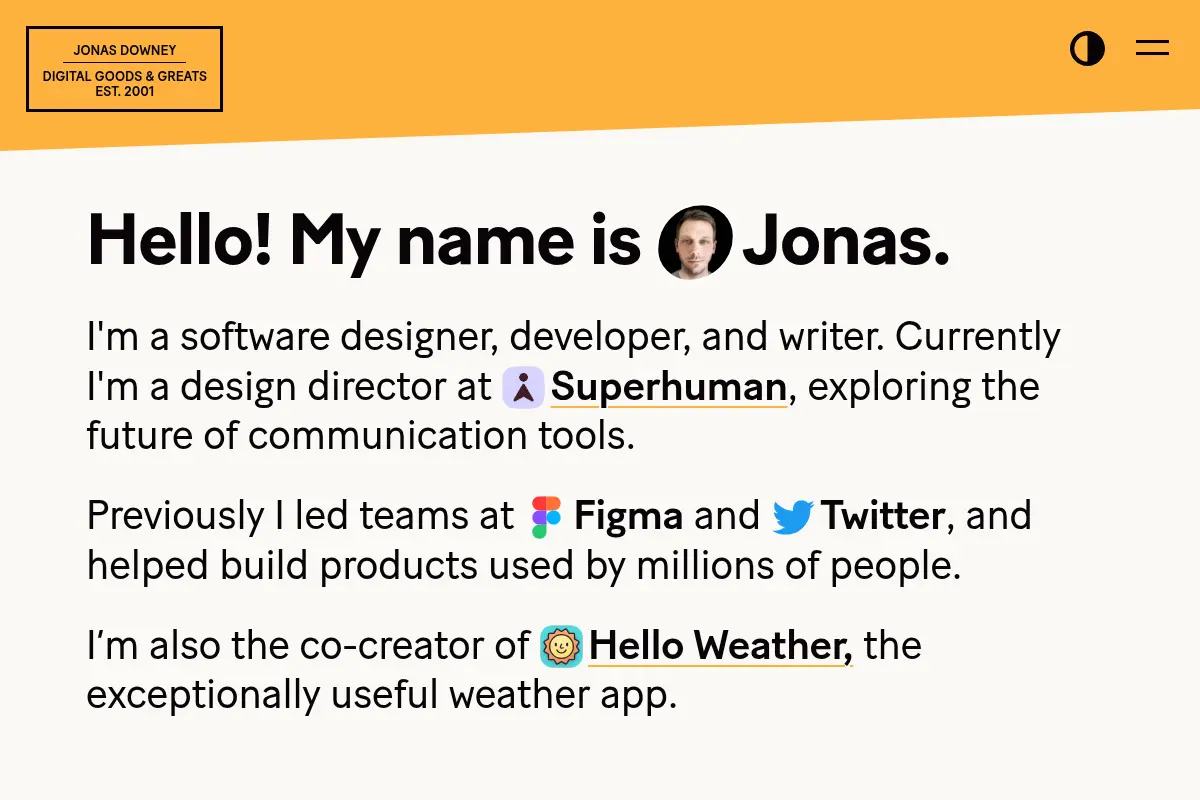This screenshot has width=1200, height=800.
Task: Select the bold Twitter text
Action: coord(883,516)
